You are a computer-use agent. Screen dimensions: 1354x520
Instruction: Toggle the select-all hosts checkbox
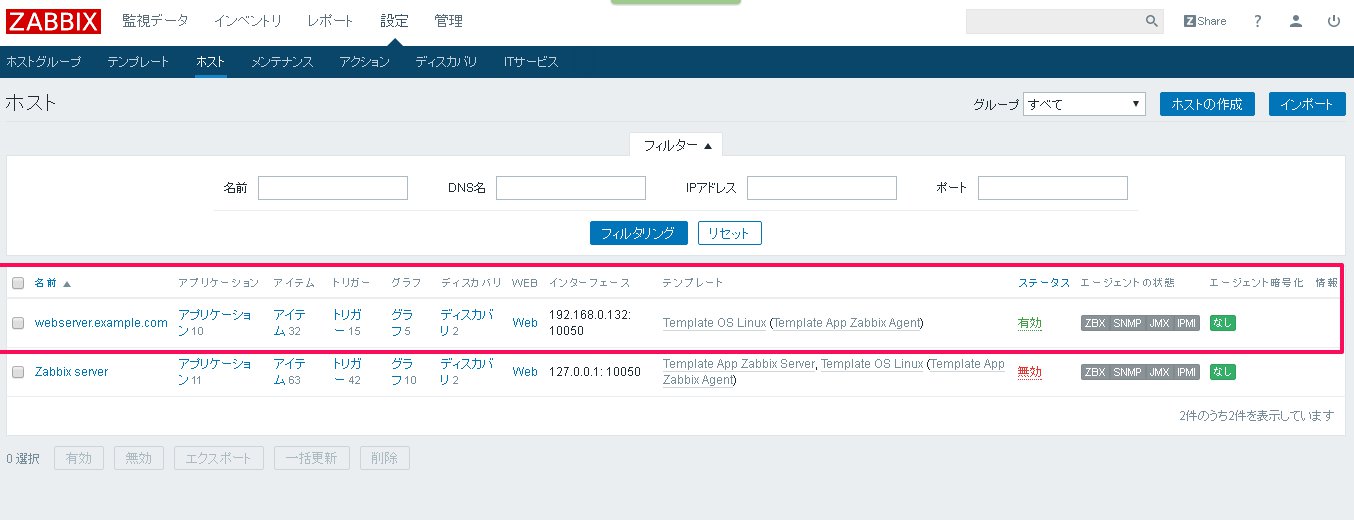pos(18,283)
